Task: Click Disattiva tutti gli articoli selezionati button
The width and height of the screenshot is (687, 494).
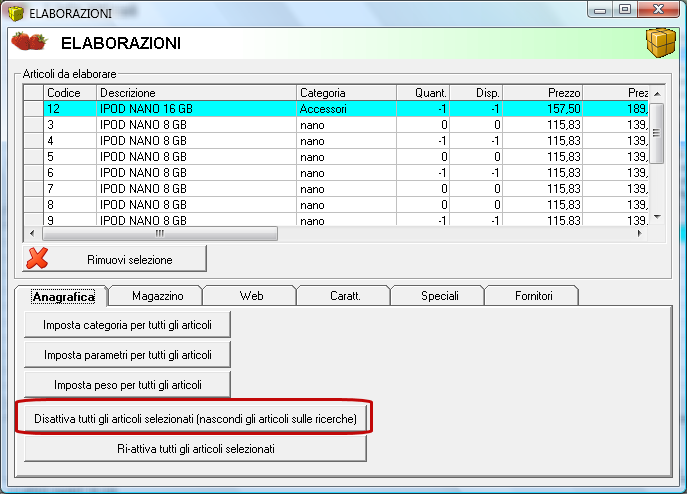Action: coord(195,419)
